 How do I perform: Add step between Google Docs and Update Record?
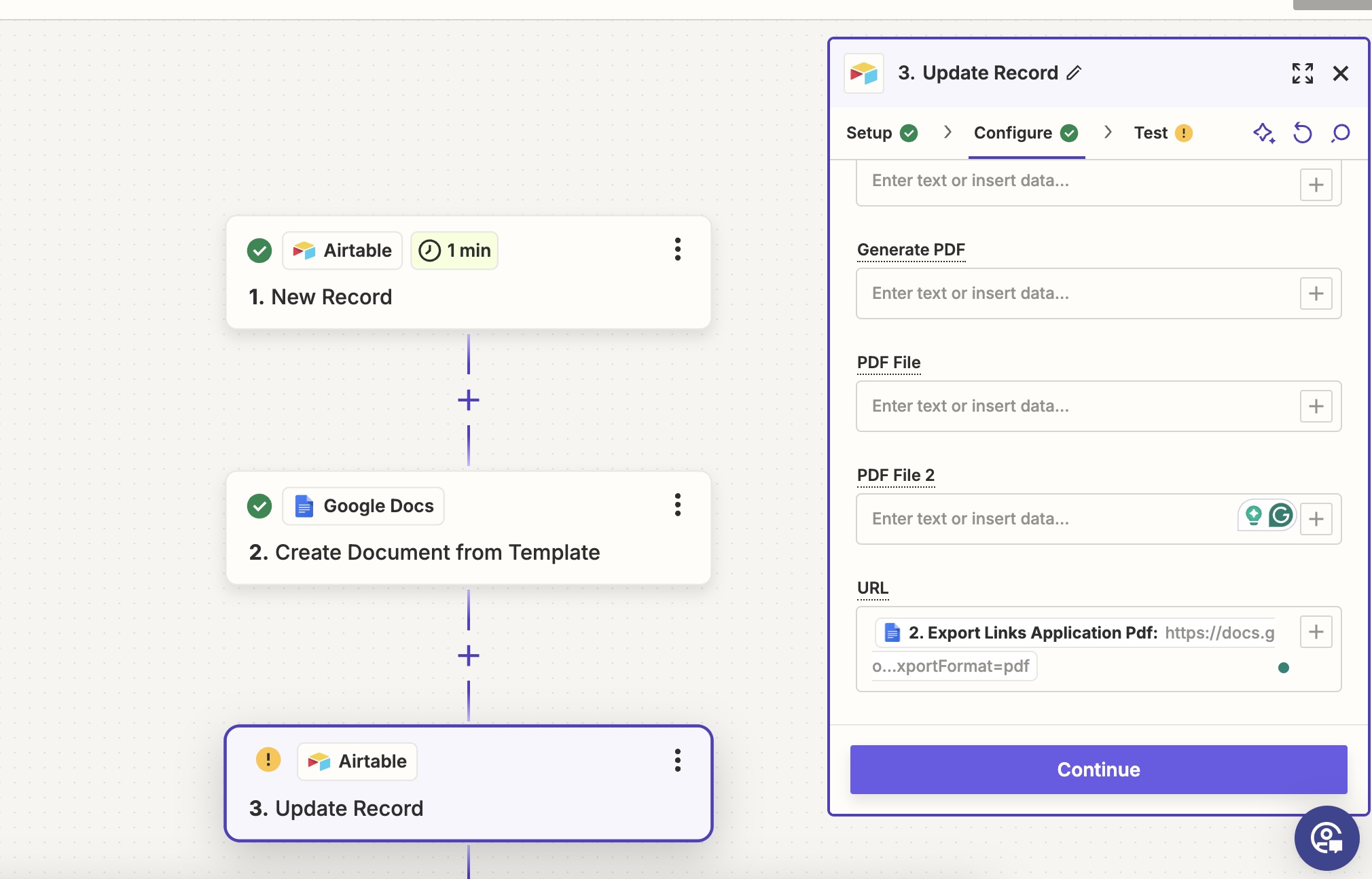pos(469,656)
